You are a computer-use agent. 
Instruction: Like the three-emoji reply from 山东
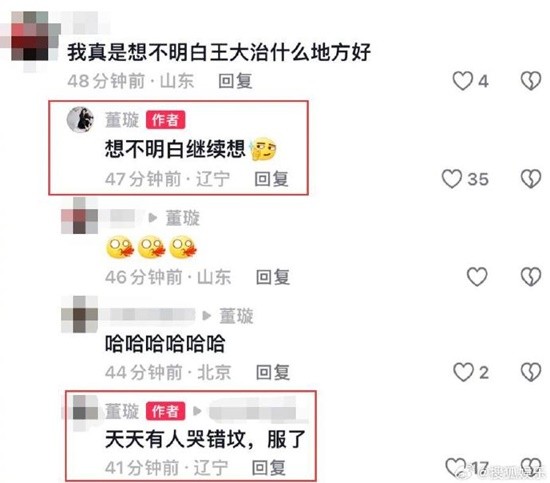pyautogui.click(x=477, y=276)
